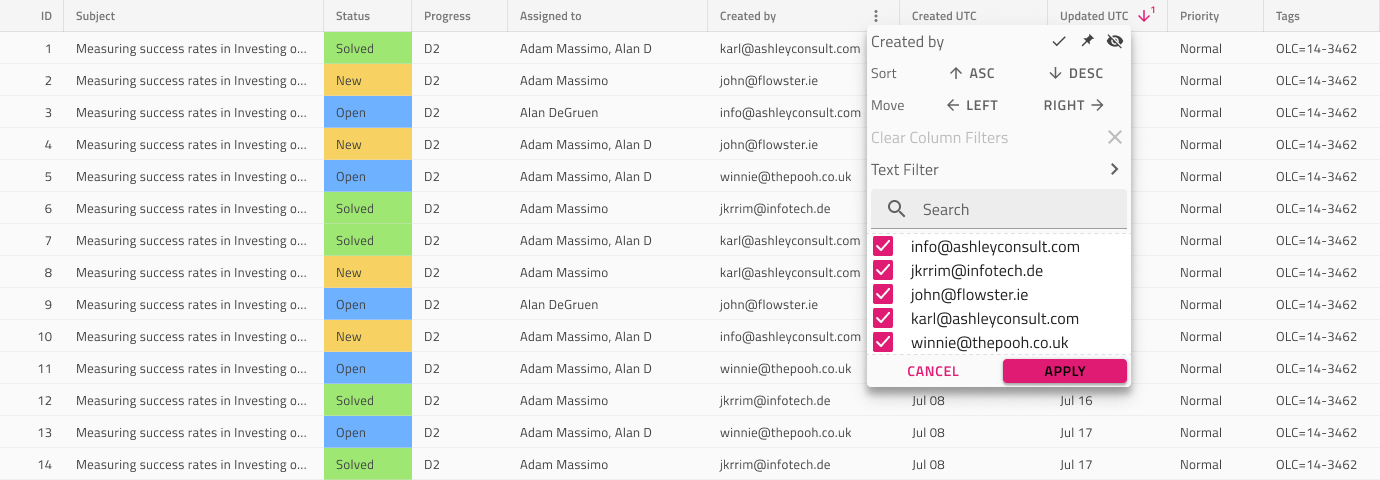Click the checkmark icon beside Created by

click(x=1059, y=41)
